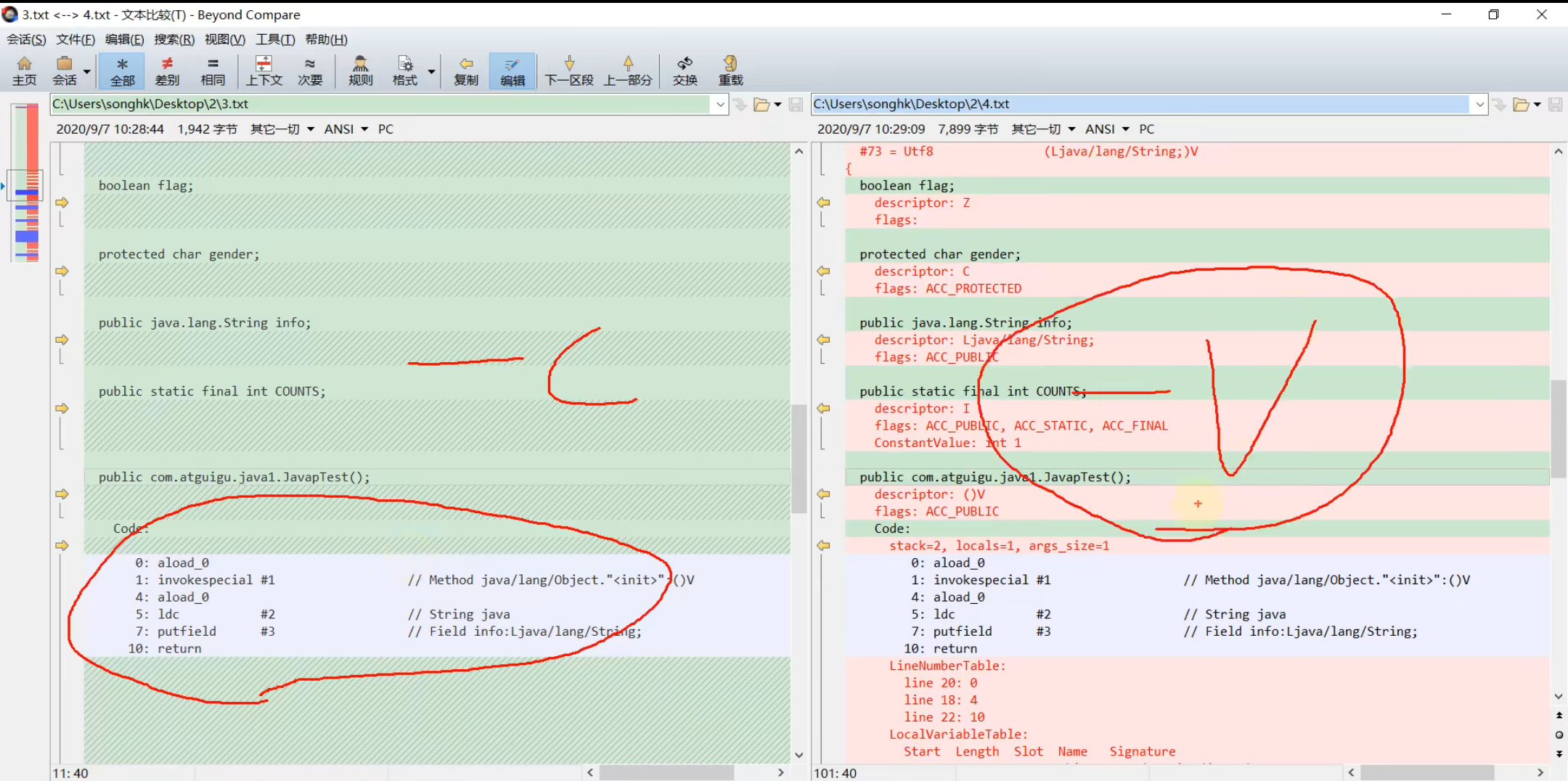Click right pane open-file folder icon

pos(1521,105)
